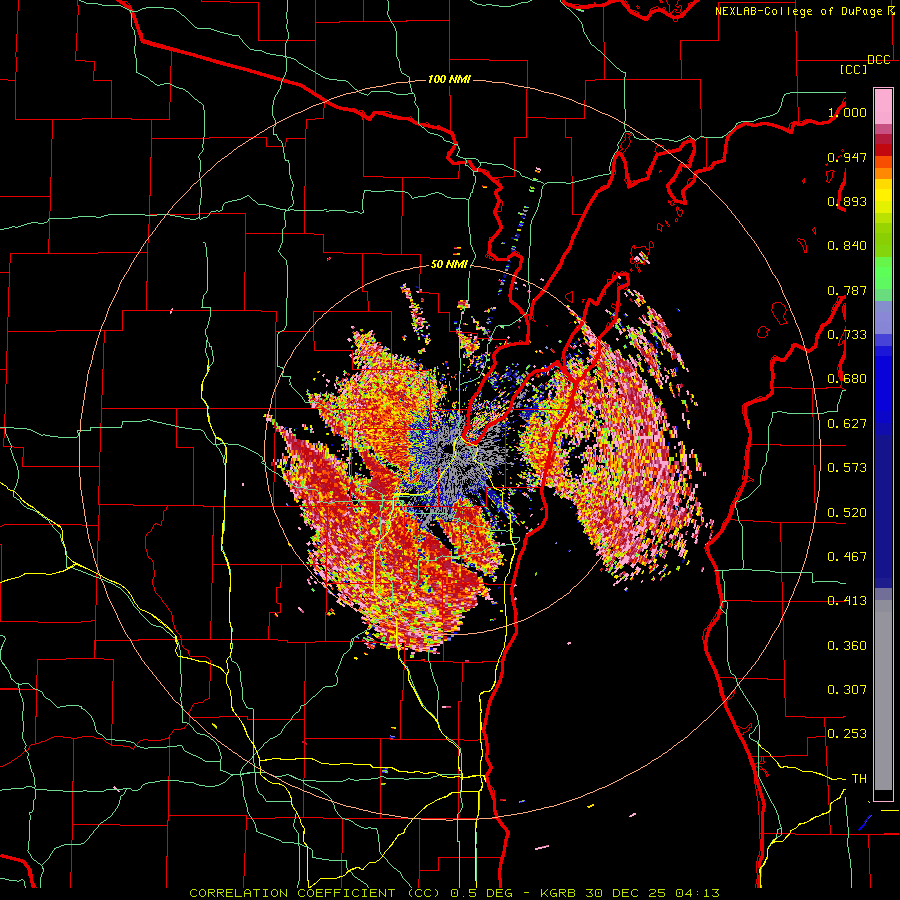Pick the gray swatch near 0.307
Viewport: 900px width, 900px height.
883,695
